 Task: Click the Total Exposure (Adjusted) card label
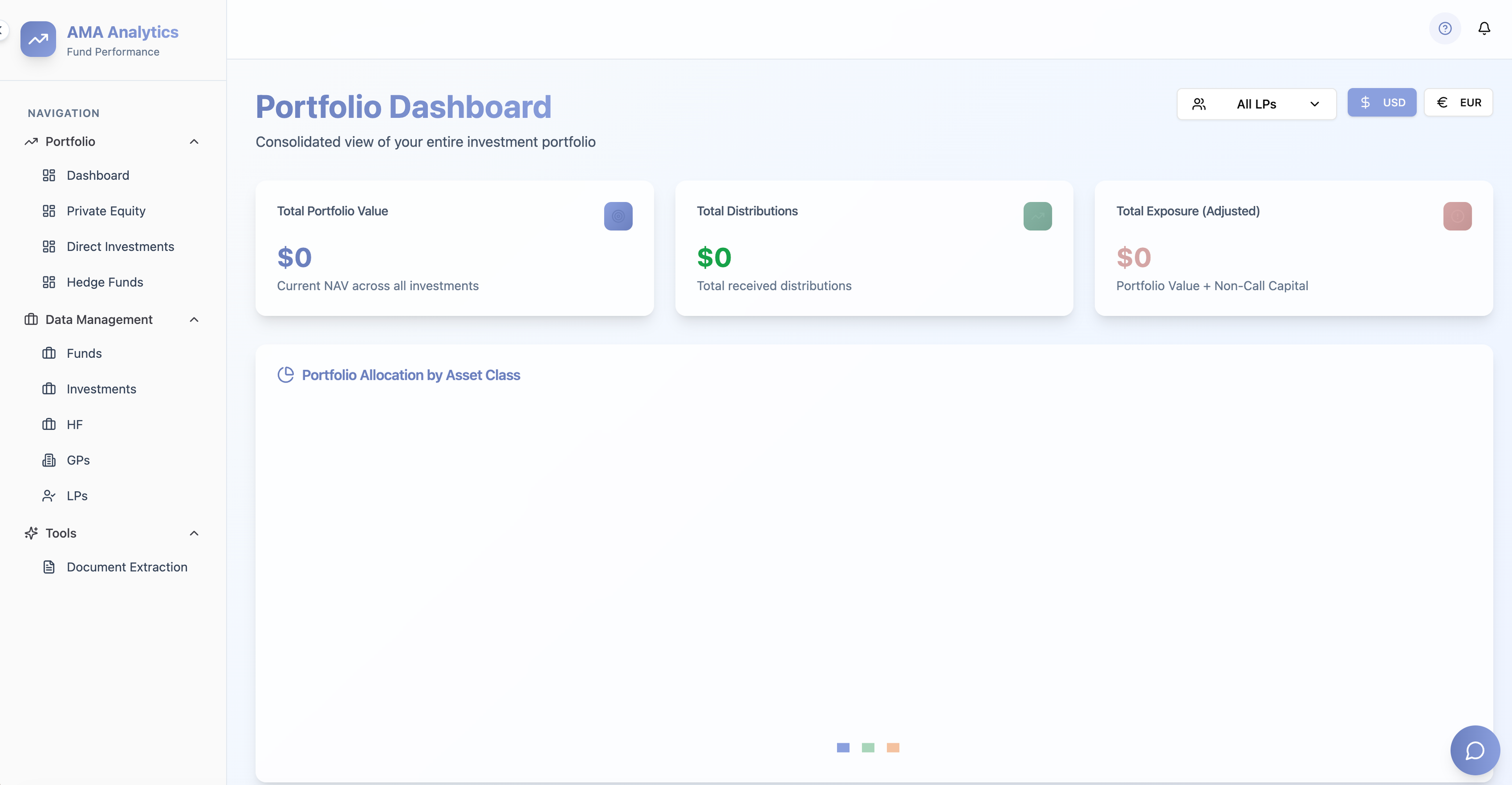coord(1188,211)
